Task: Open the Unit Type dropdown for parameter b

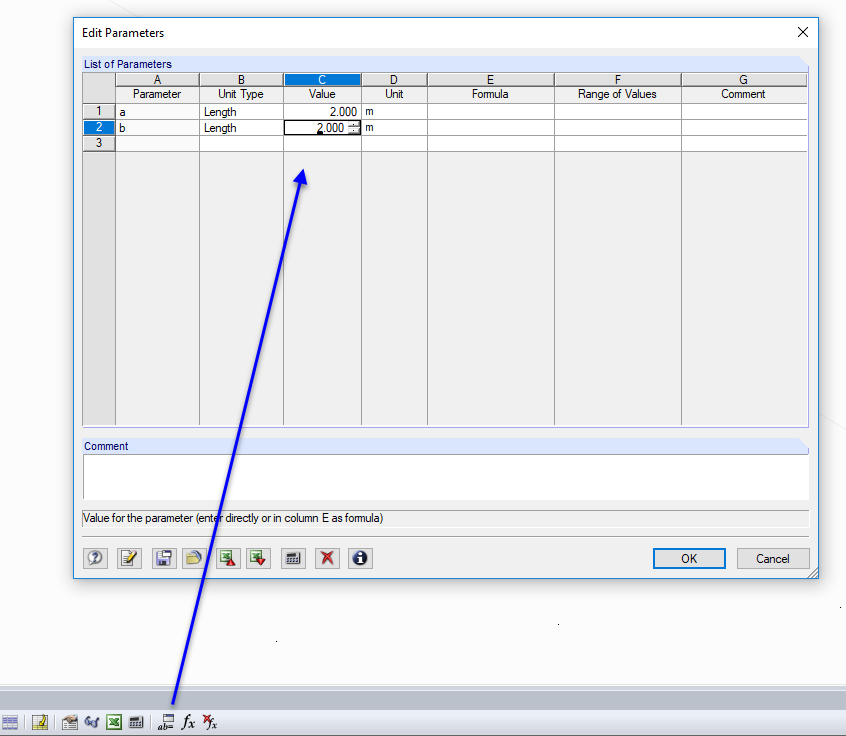Action: [x=240, y=127]
